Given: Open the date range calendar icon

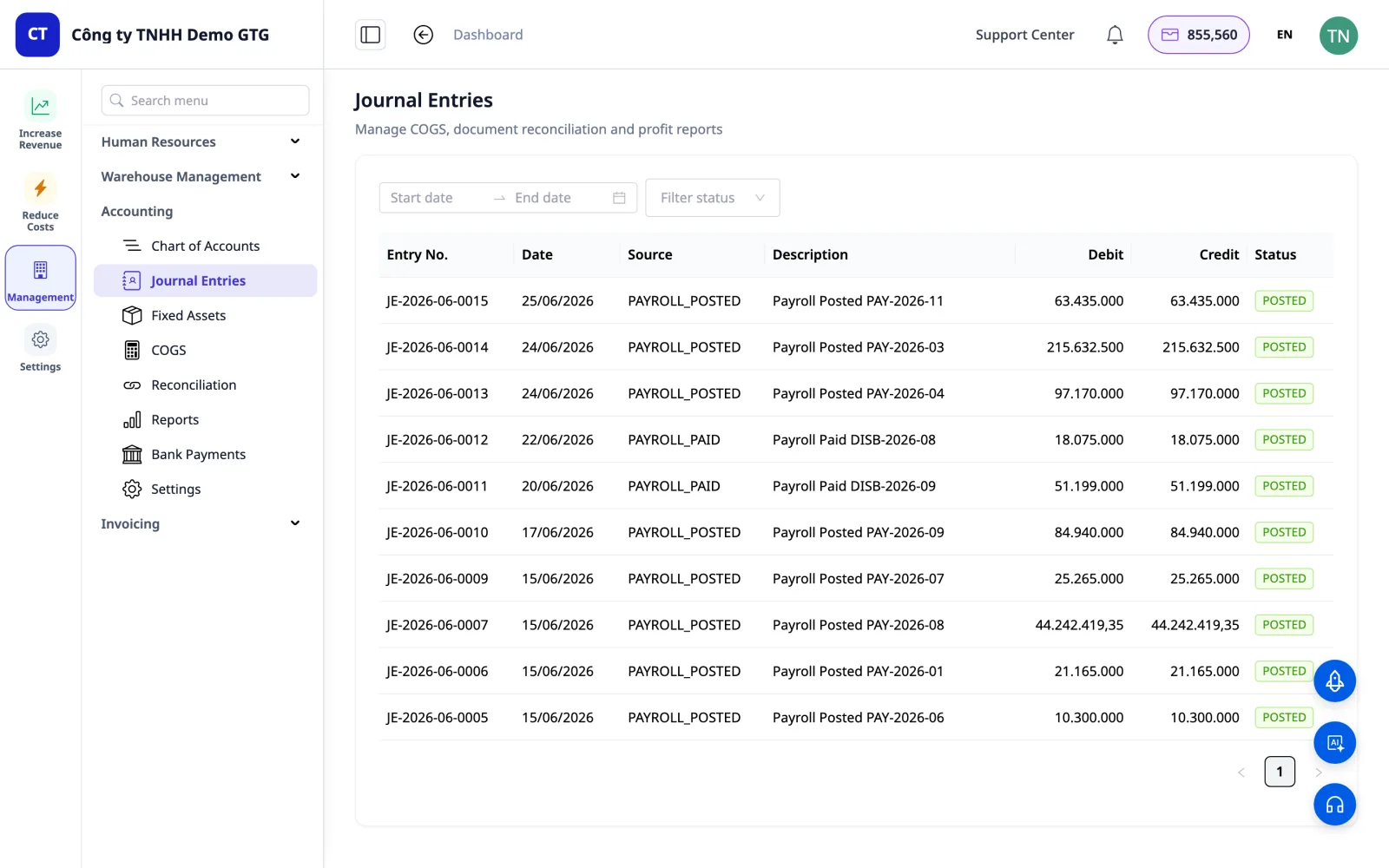Looking at the screenshot, I should pyautogui.click(x=619, y=198).
